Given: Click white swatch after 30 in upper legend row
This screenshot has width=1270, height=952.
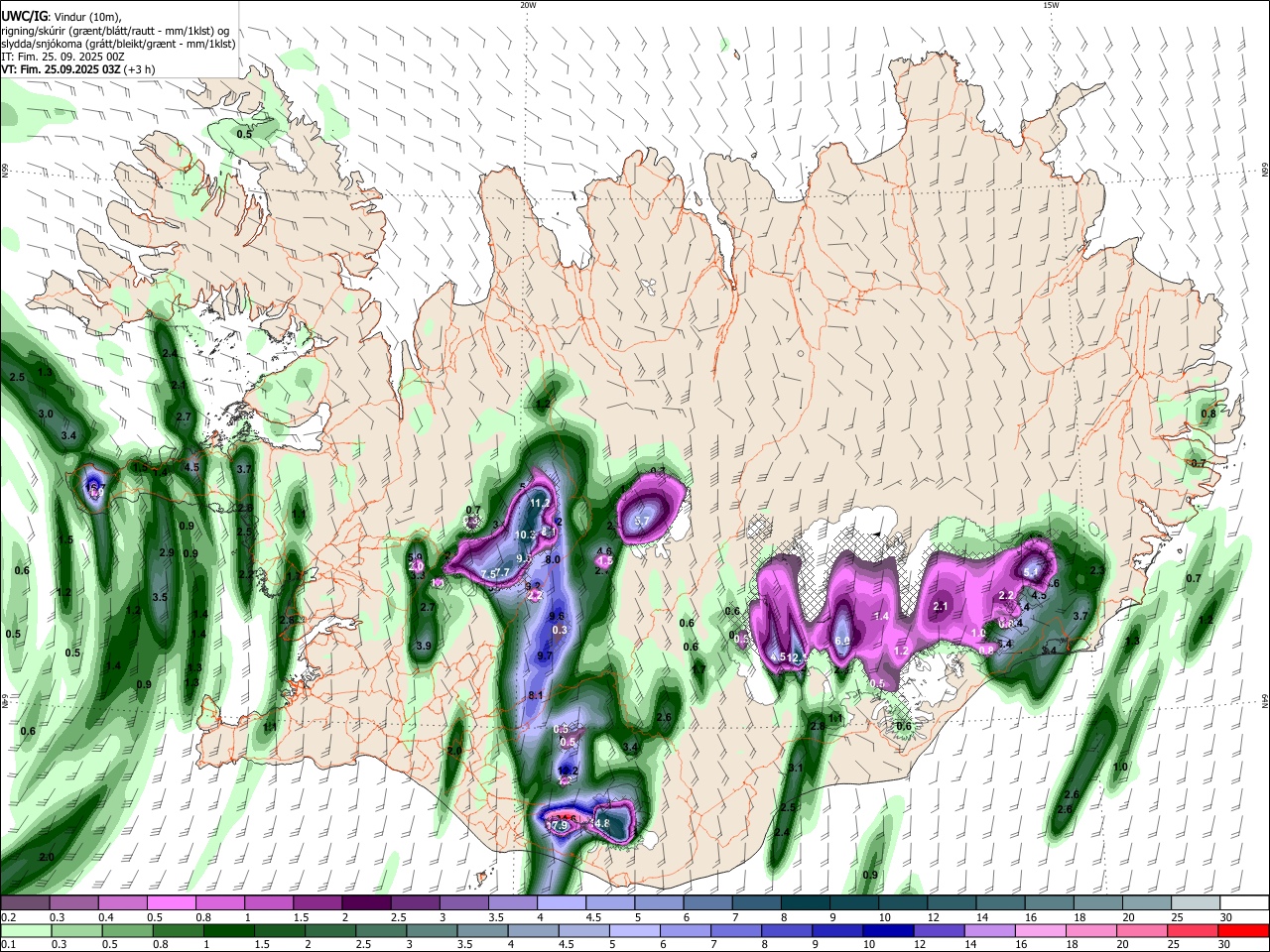Looking at the screenshot, I should 1244,903.
